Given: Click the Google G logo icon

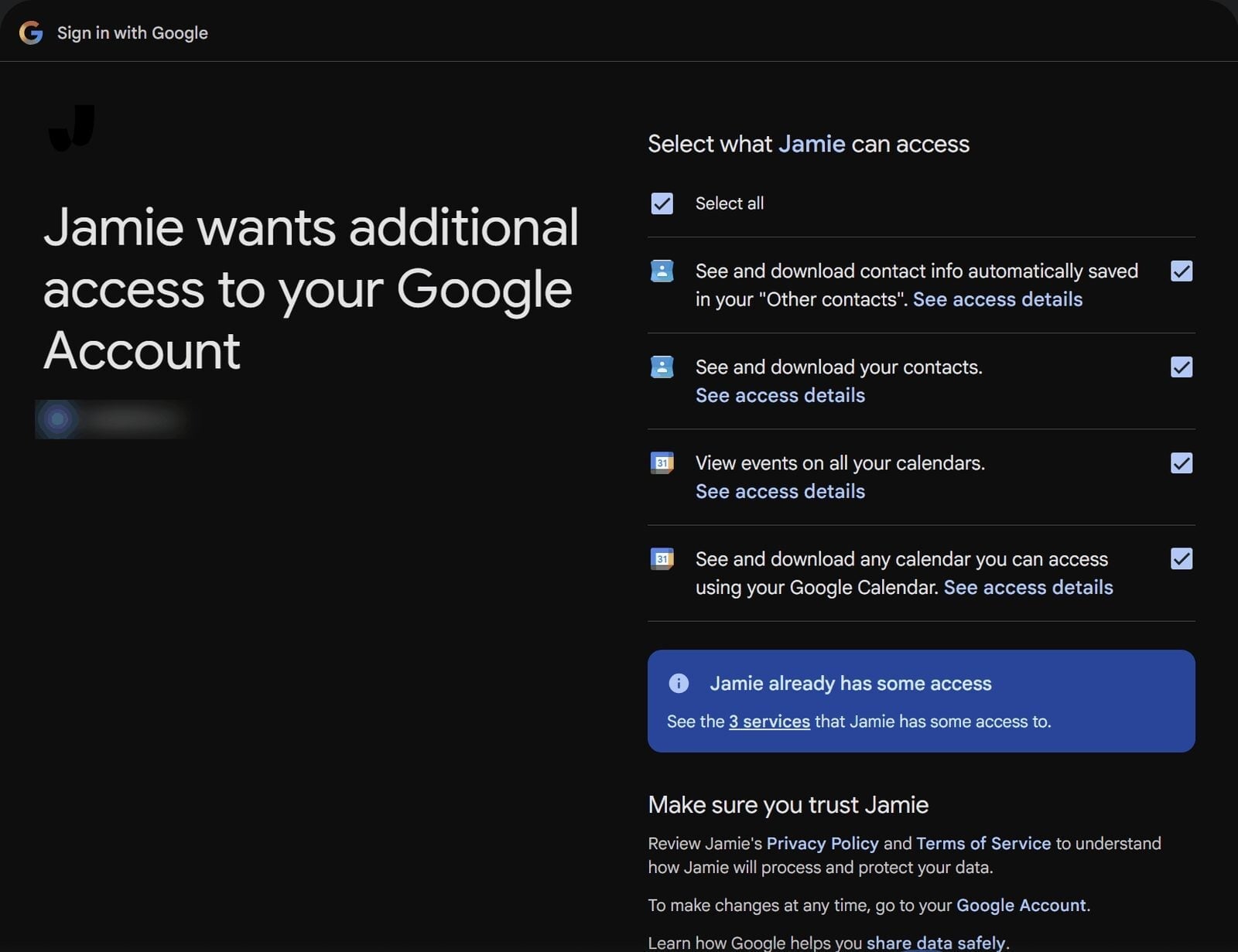Looking at the screenshot, I should [x=31, y=32].
